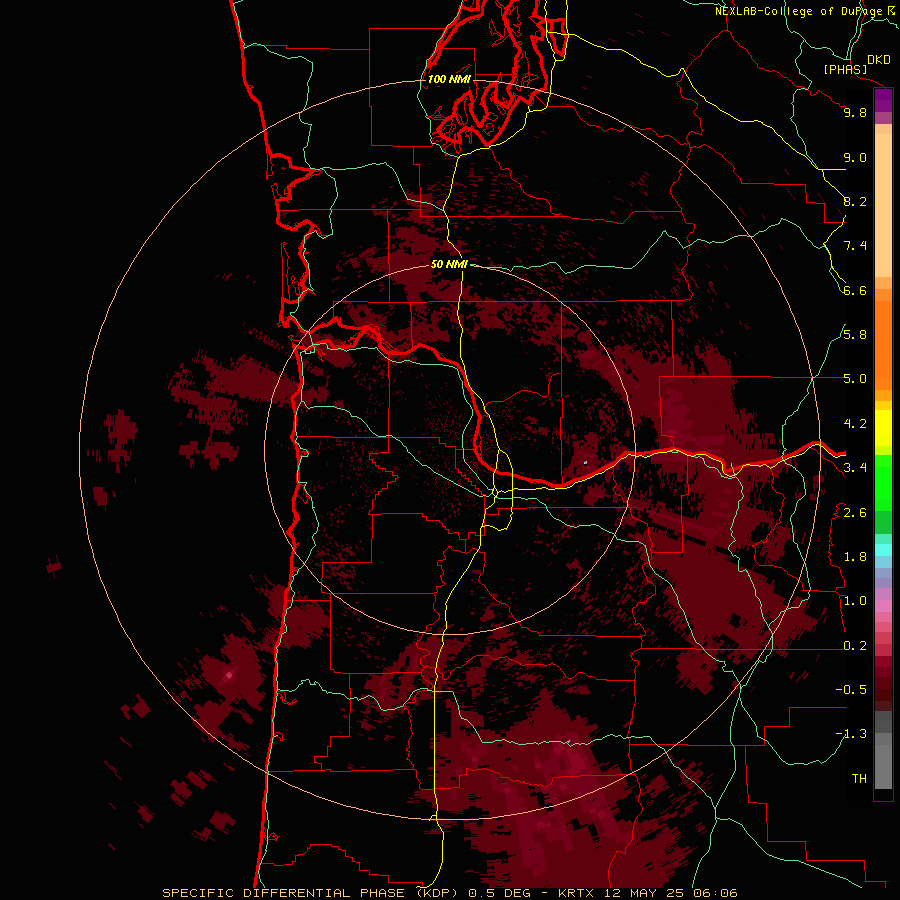Screen dimensions: 900x900
Task: Click the 6.6 legend value
Action: pos(855,290)
